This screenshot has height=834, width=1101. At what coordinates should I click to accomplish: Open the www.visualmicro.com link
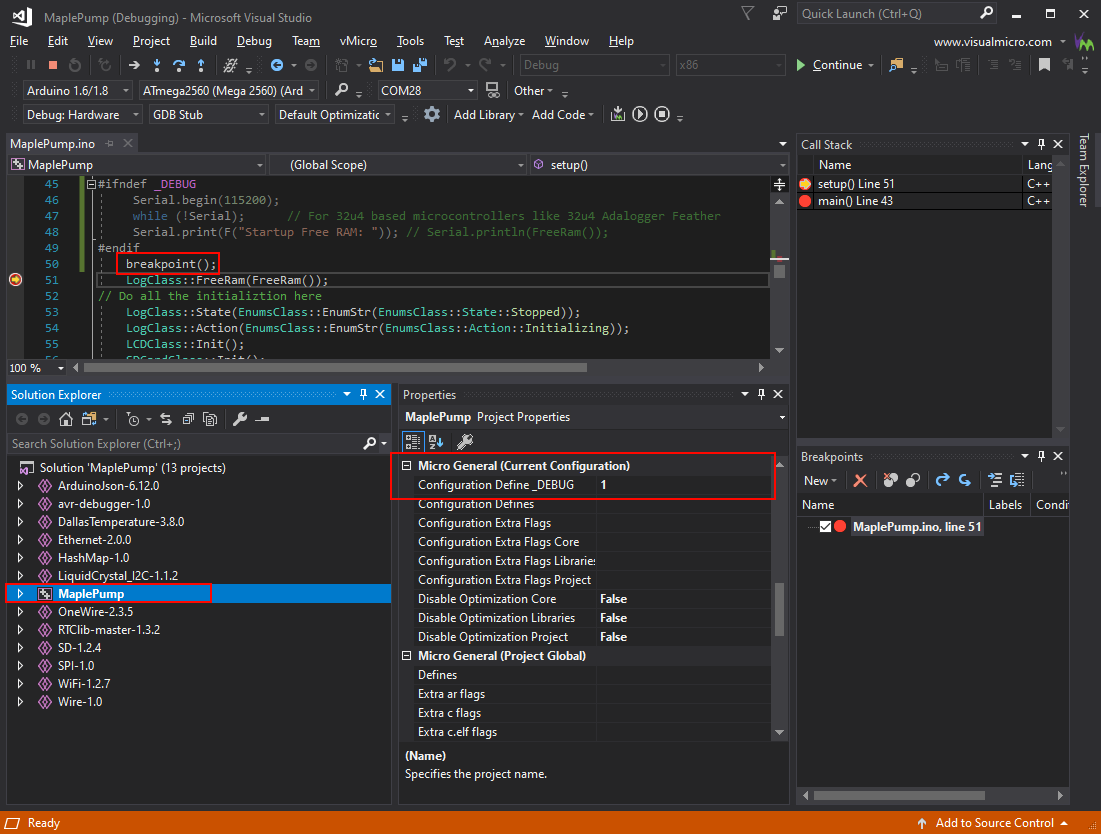[992, 41]
